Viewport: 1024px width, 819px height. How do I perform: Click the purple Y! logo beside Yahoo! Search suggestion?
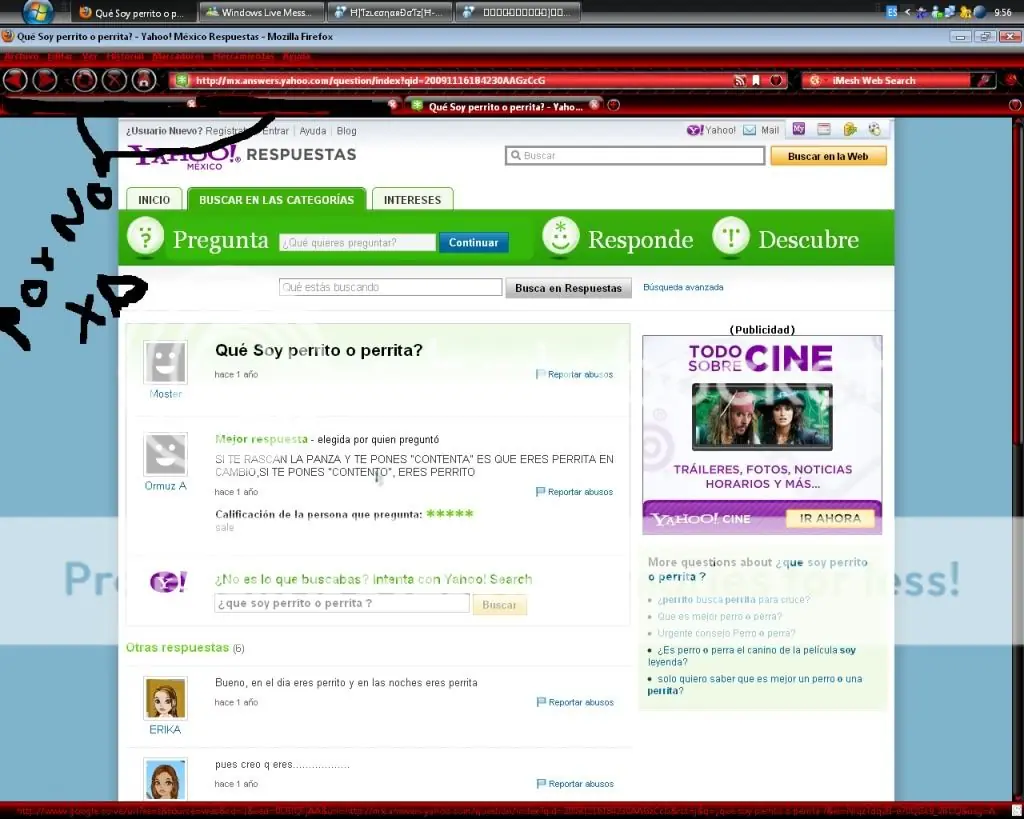click(x=168, y=581)
